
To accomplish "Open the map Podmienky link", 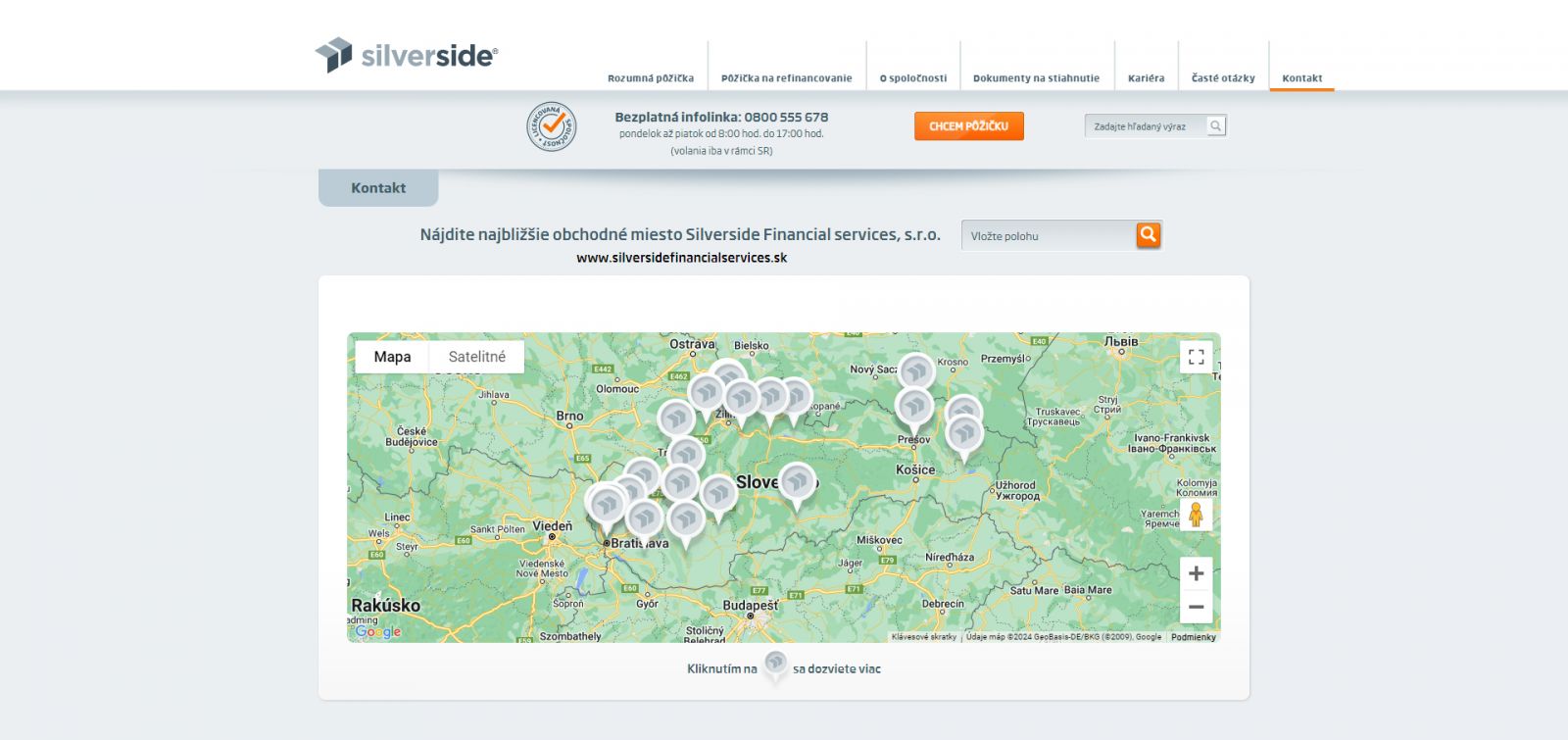I will [x=1193, y=637].
